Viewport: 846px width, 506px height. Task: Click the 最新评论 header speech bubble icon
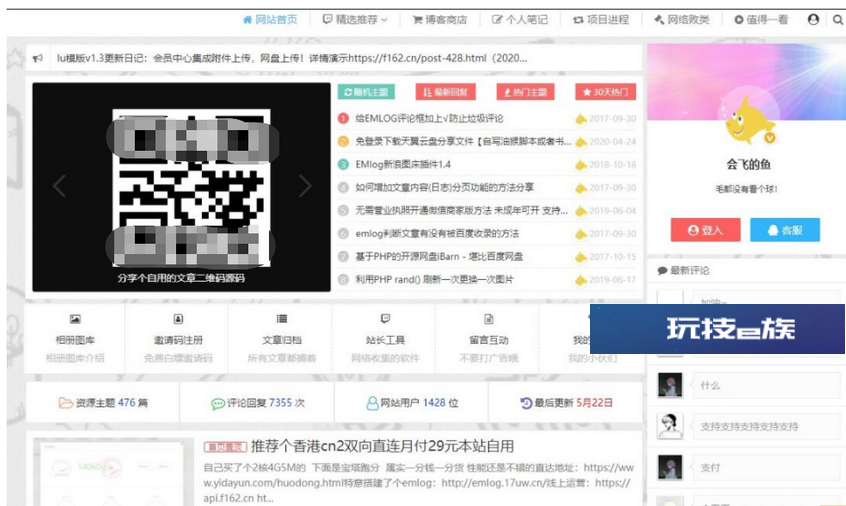coord(662,271)
